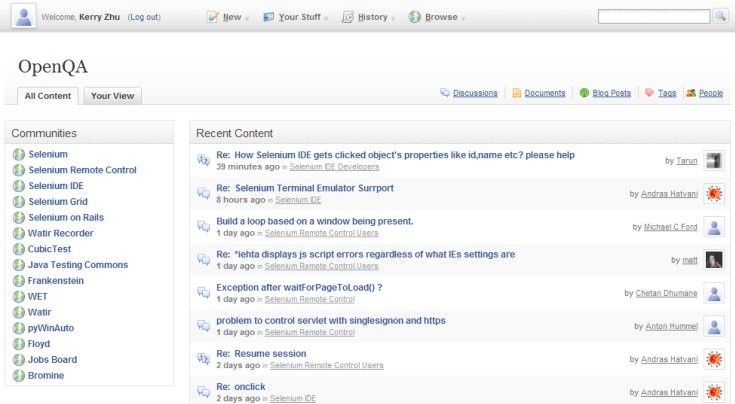735x404 pixels.
Task: Click globe icon next to Selenium Grid
Action: [x=18, y=201]
